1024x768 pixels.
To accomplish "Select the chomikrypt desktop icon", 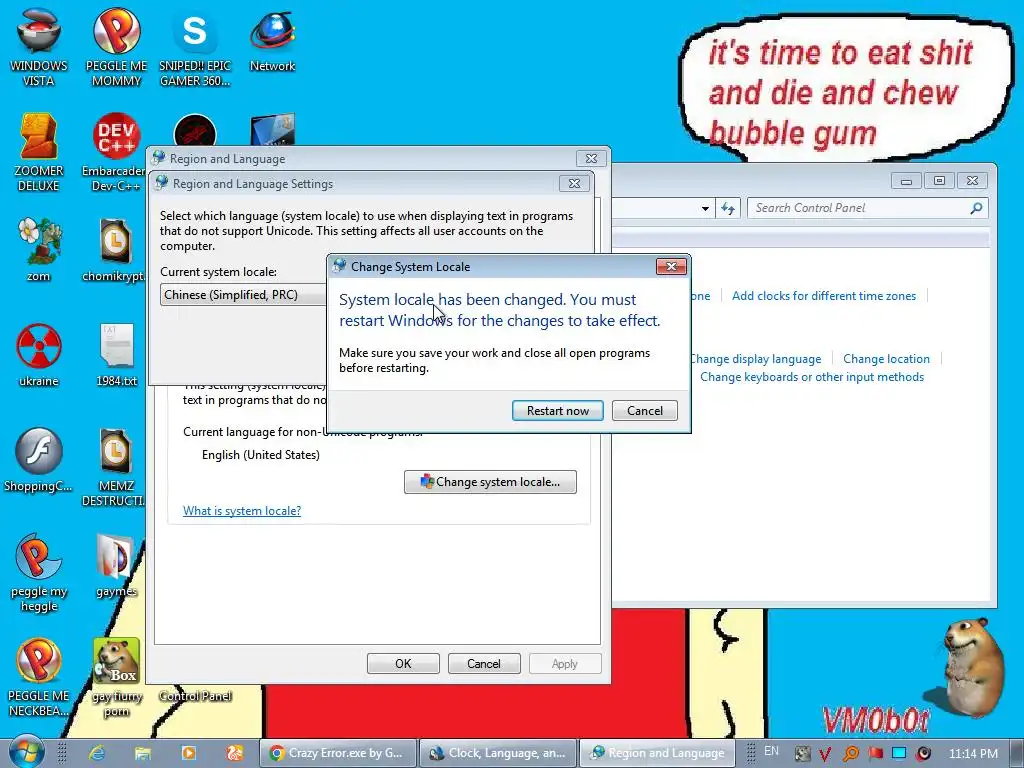I will coord(115,249).
